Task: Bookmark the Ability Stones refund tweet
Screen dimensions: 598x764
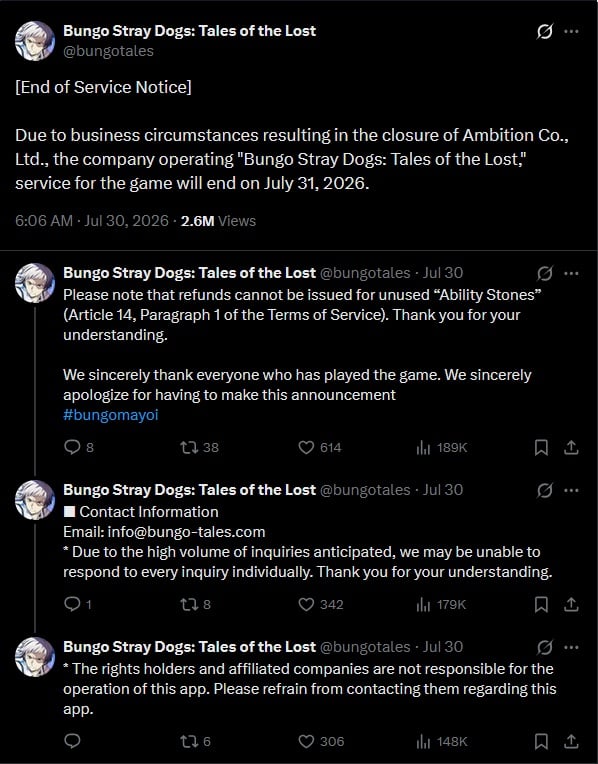Action: click(541, 447)
